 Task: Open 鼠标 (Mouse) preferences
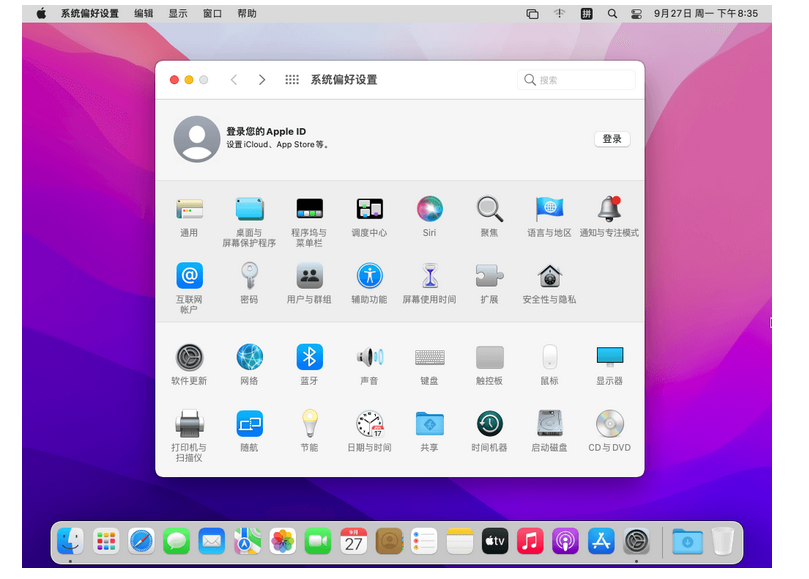[549, 357]
